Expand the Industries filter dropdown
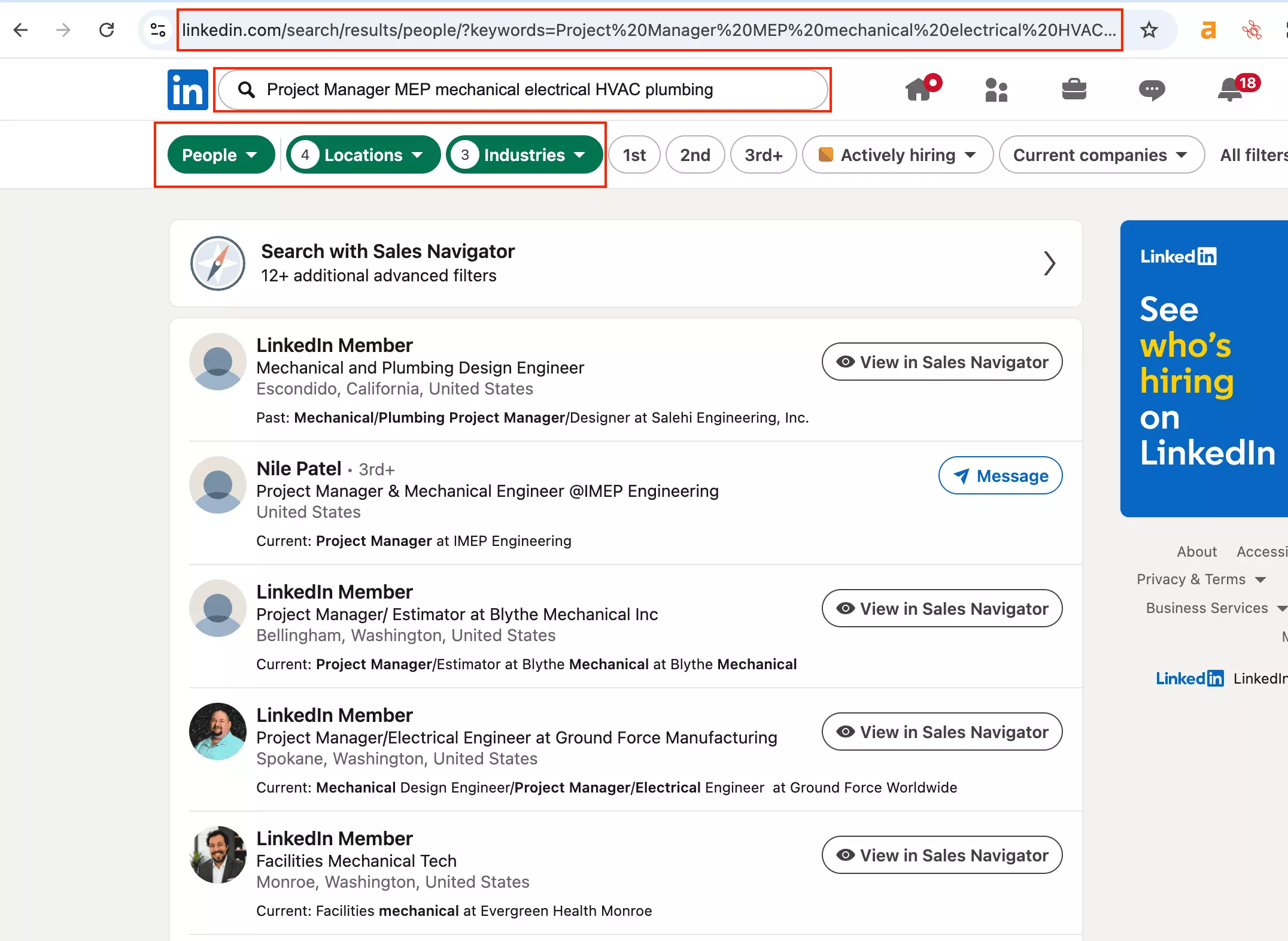The image size is (1288, 941). tap(524, 155)
